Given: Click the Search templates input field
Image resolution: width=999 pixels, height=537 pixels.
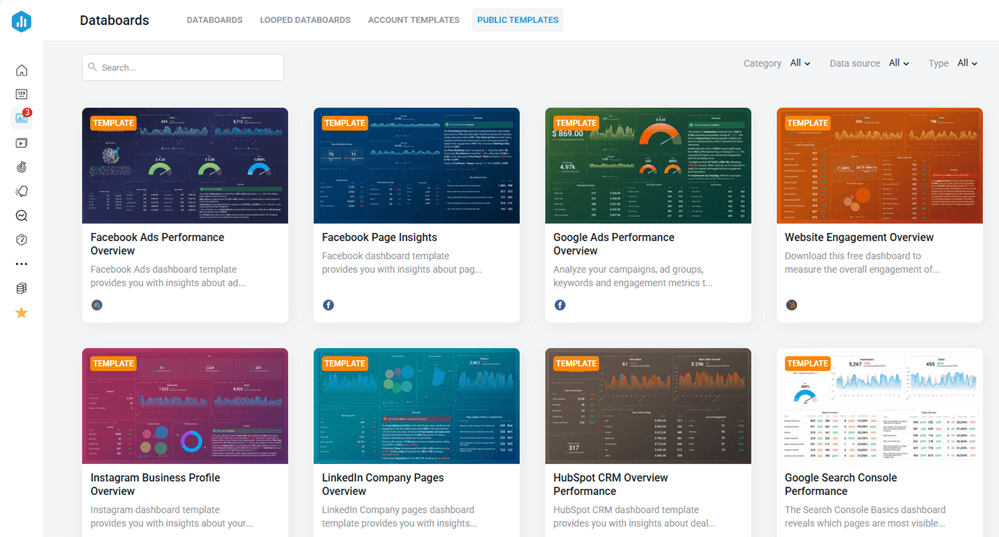Looking at the screenshot, I should point(183,67).
